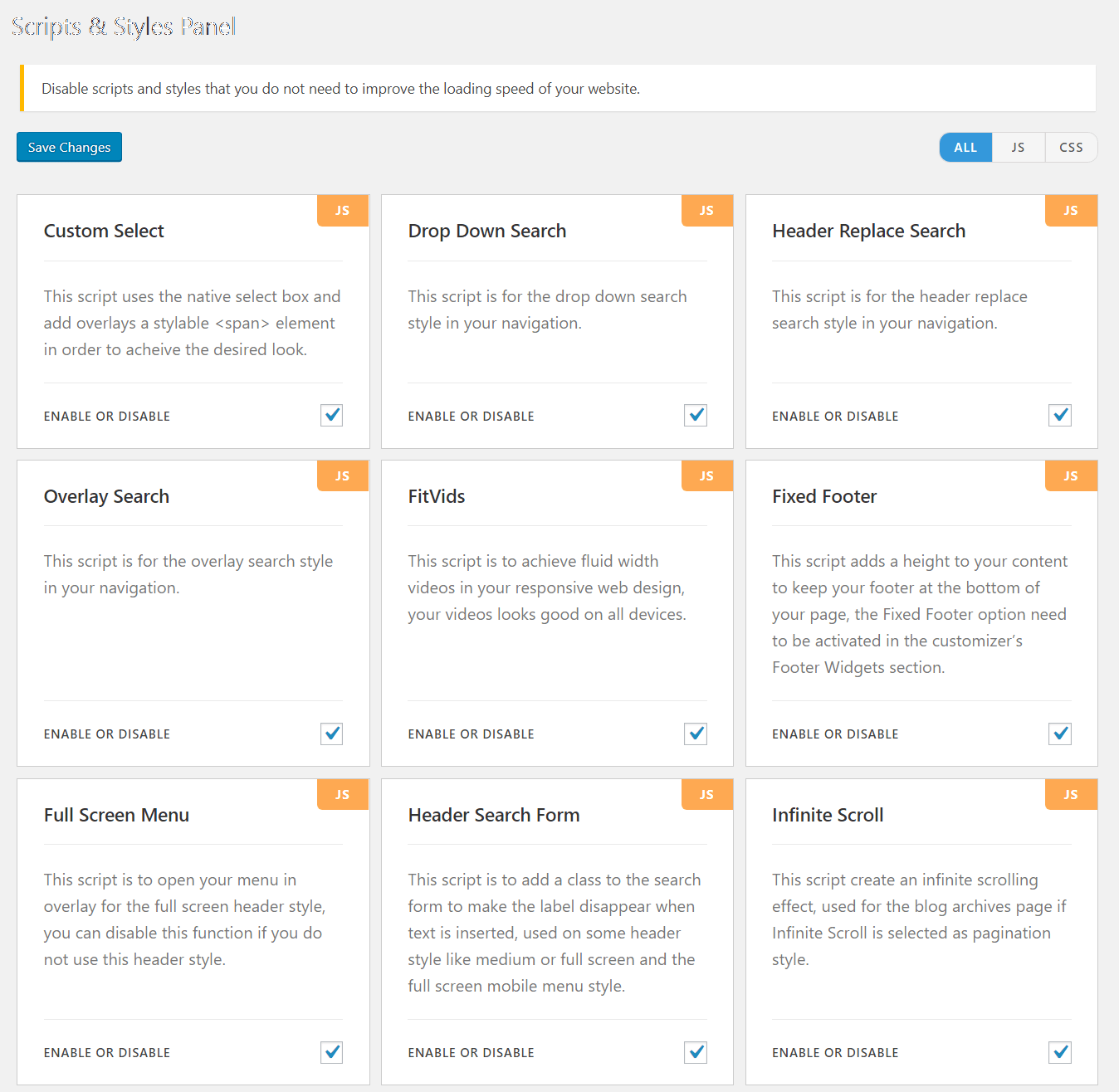Click the Custom Select description text
This screenshot has height=1092, width=1119.
[x=192, y=323]
